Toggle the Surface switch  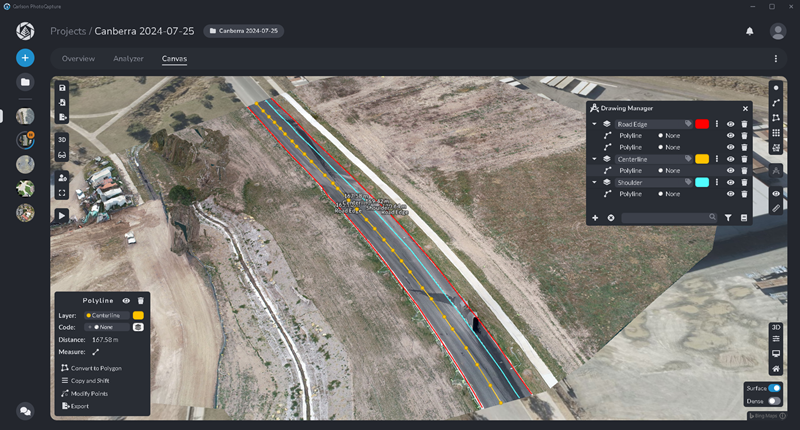(x=774, y=387)
